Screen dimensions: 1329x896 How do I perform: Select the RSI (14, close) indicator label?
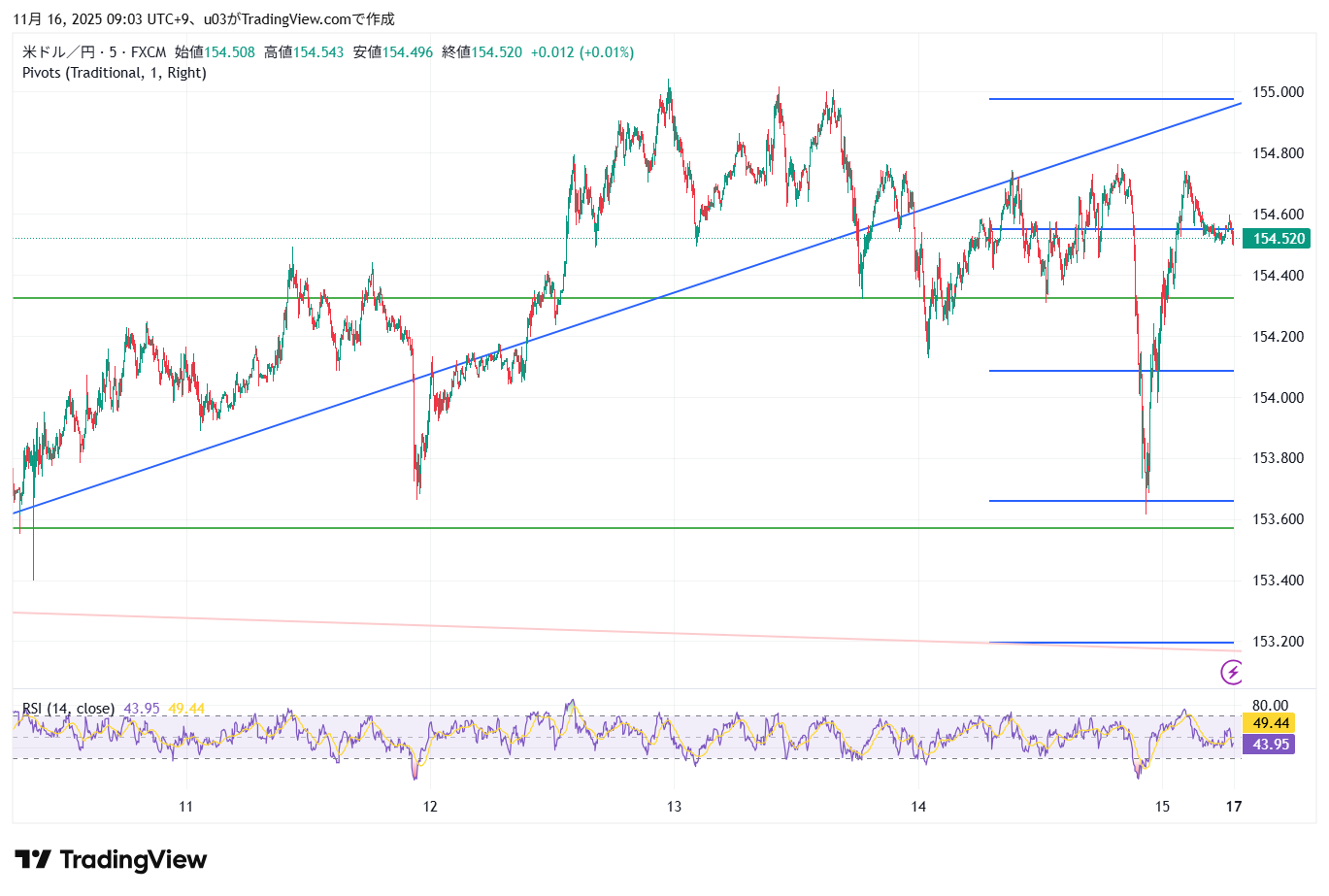[68, 709]
